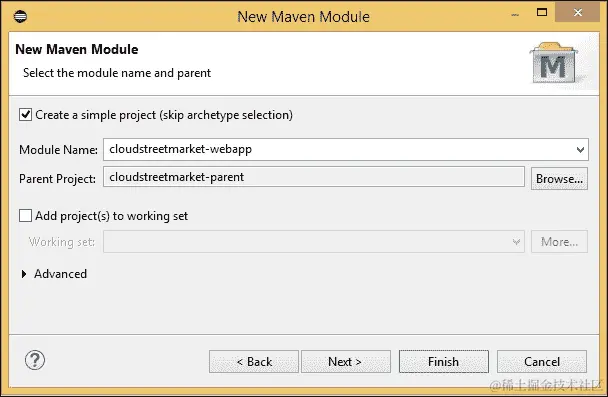Viewport: 608px width, 397px height.
Task: Open the help question mark icon
Action: tap(35, 360)
